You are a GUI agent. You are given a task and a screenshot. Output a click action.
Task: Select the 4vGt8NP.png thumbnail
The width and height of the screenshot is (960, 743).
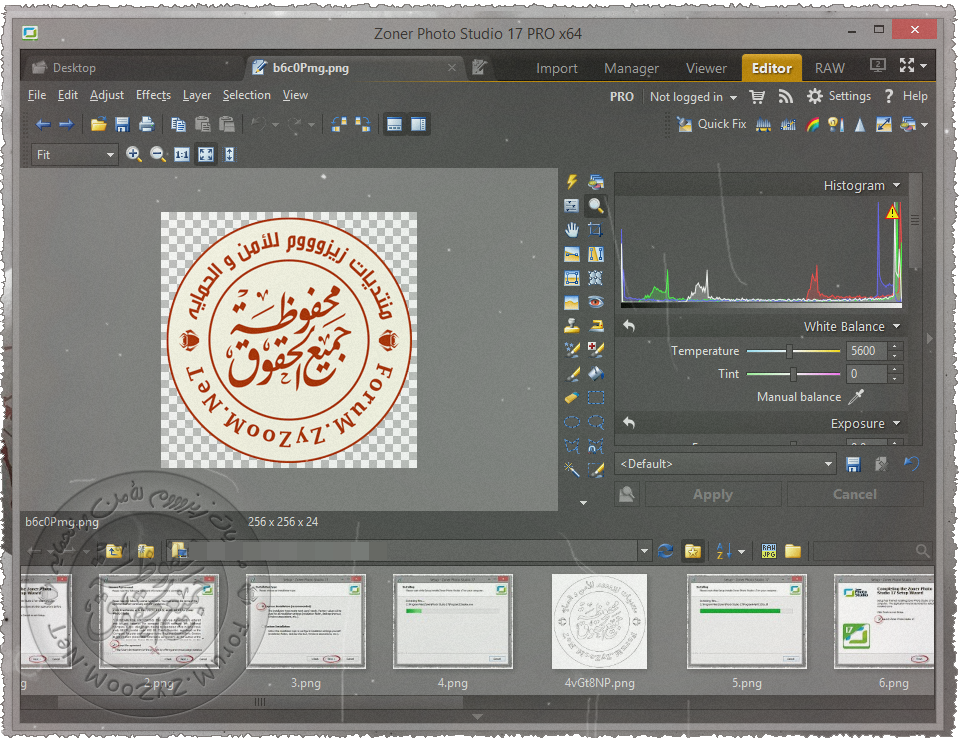599,621
